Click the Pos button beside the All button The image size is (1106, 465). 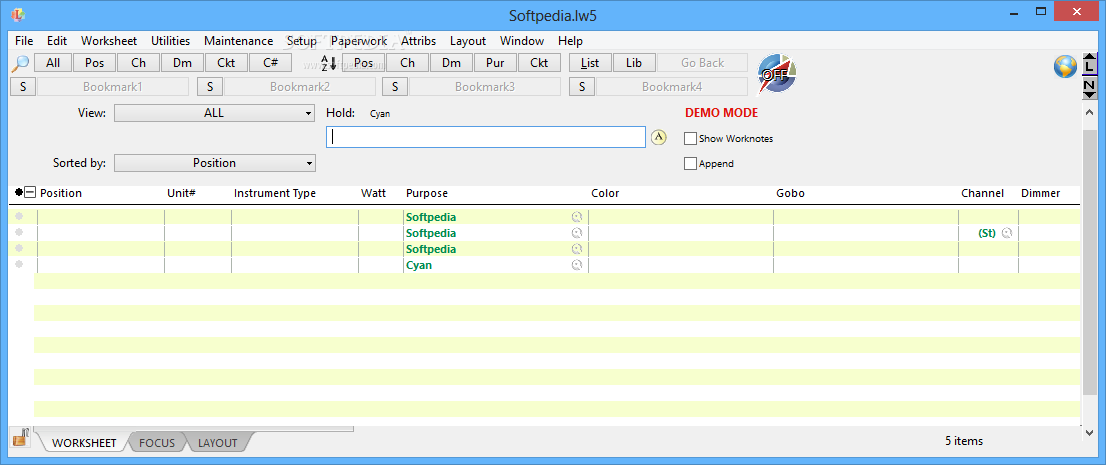(x=95, y=63)
